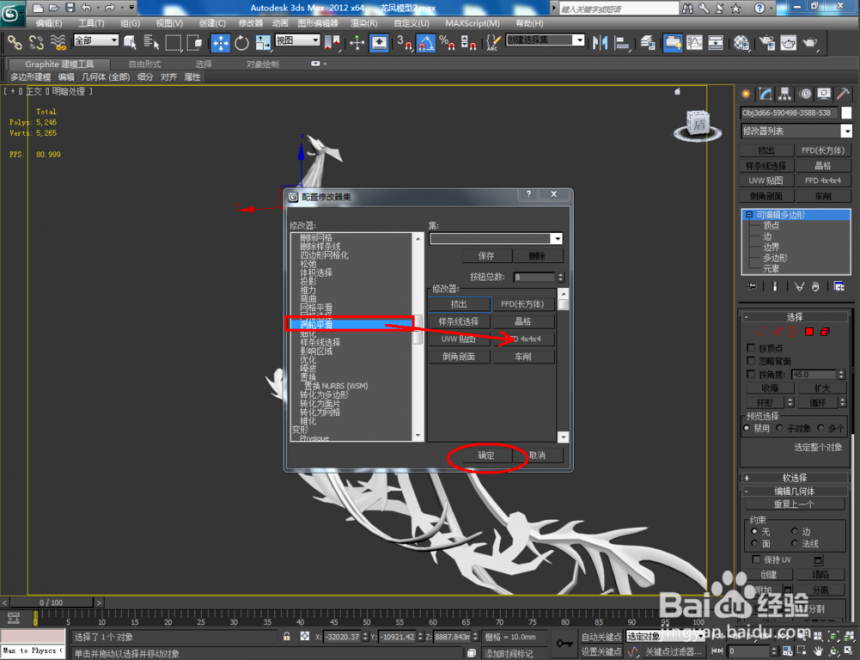Click the Align tool icon
The height and width of the screenshot is (660, 860).
tap(622, 43)
